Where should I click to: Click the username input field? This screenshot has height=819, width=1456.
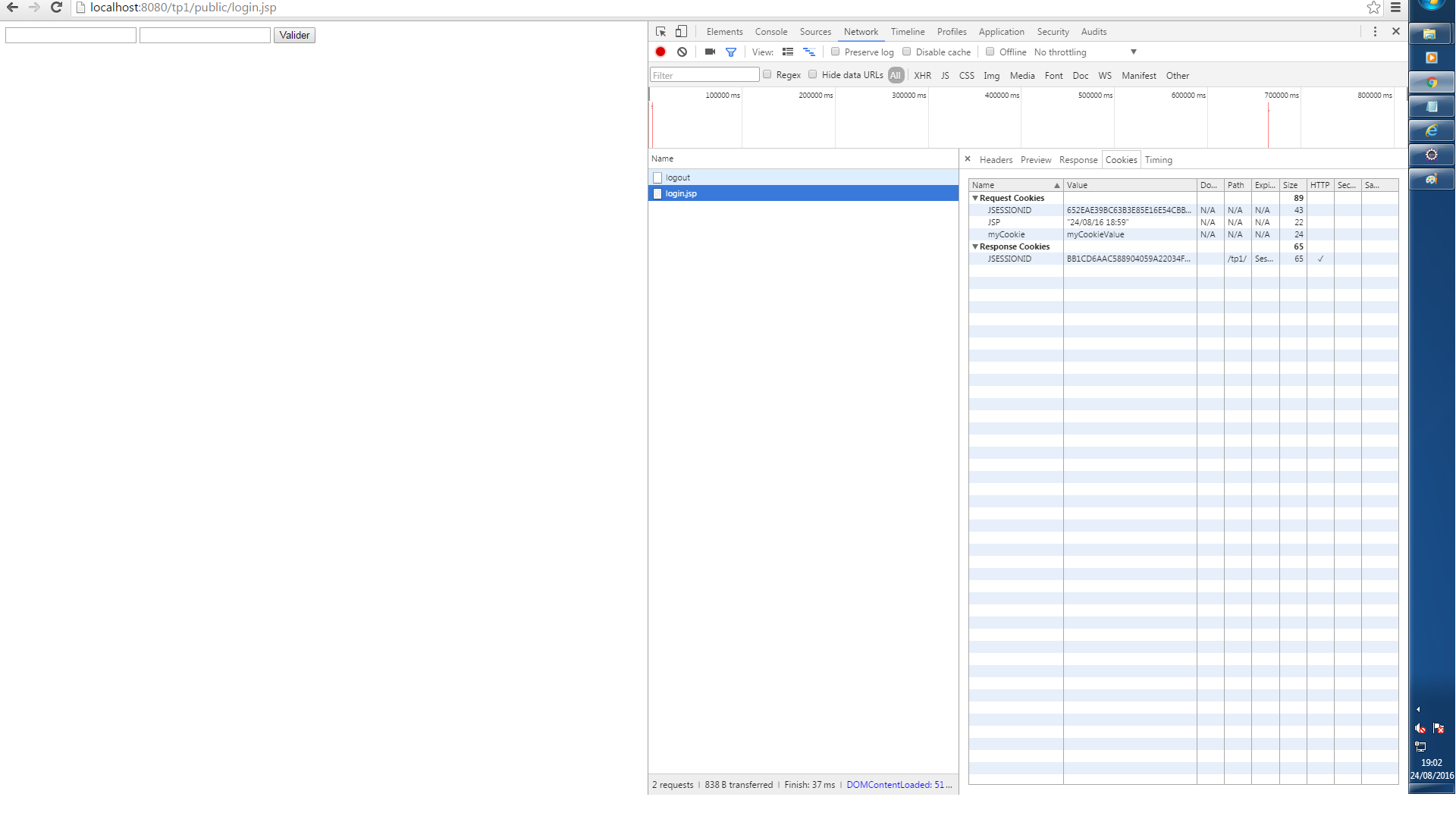[x=71, y=35]
